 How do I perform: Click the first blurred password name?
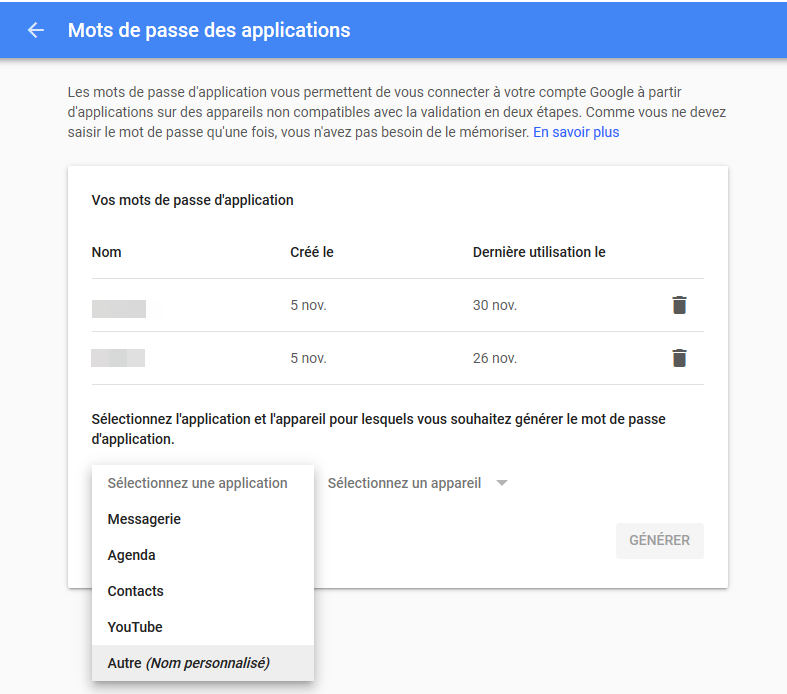click(x=119, y=309)
